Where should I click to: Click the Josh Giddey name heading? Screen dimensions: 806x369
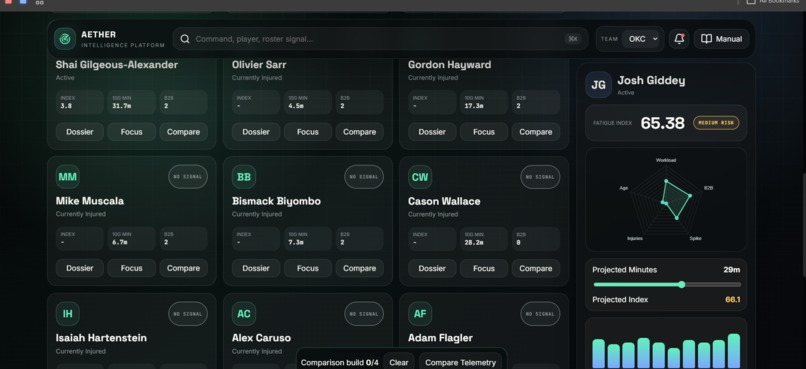click(x=651, y=81)
